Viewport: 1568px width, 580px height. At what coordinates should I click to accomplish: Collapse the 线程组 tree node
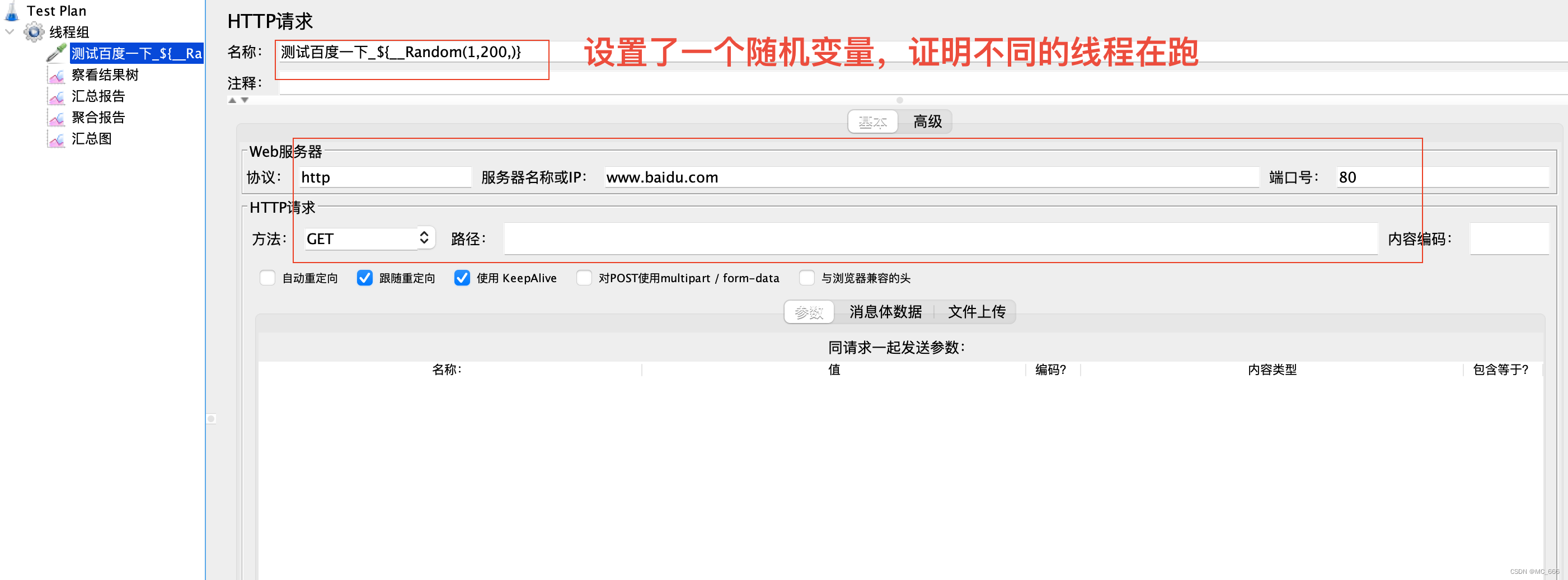point(10,32)
